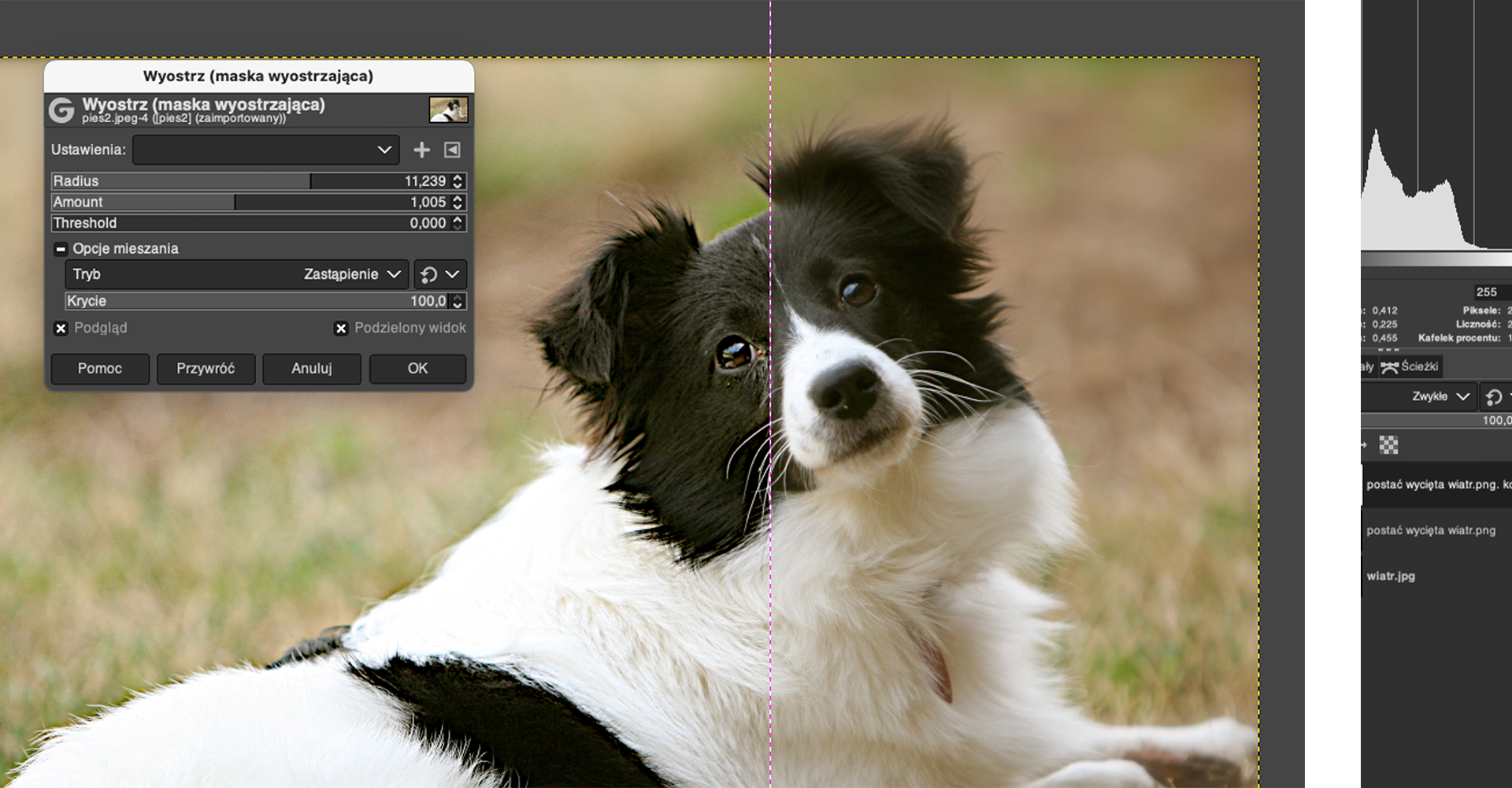The width and height of the screenshot is (1512, 788).
Task: Select the 'postać wycięta wiatr.png. ko' layer
Action: [x=1436, y=485]
